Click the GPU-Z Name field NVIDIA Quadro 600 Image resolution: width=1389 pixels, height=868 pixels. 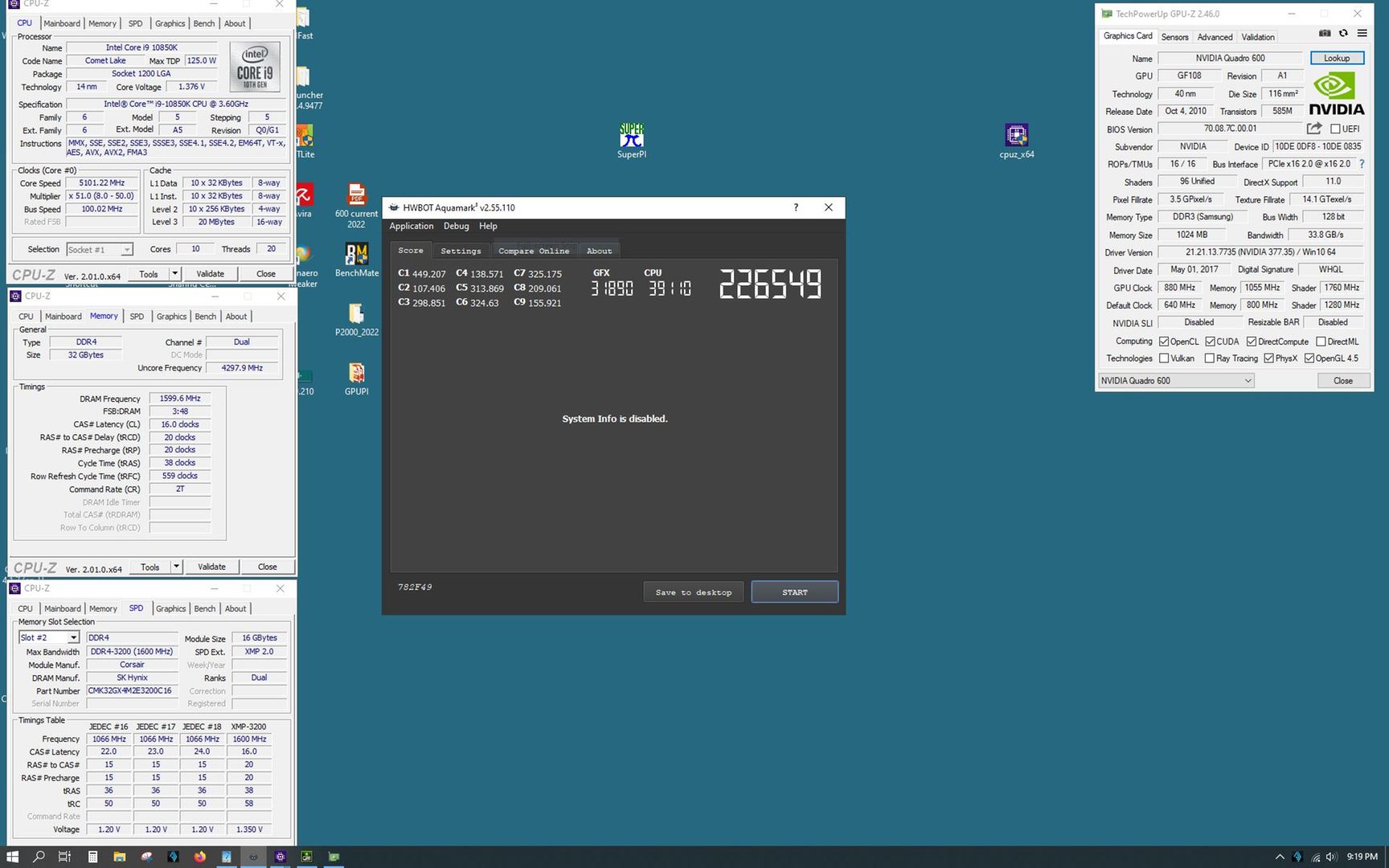1230,58
